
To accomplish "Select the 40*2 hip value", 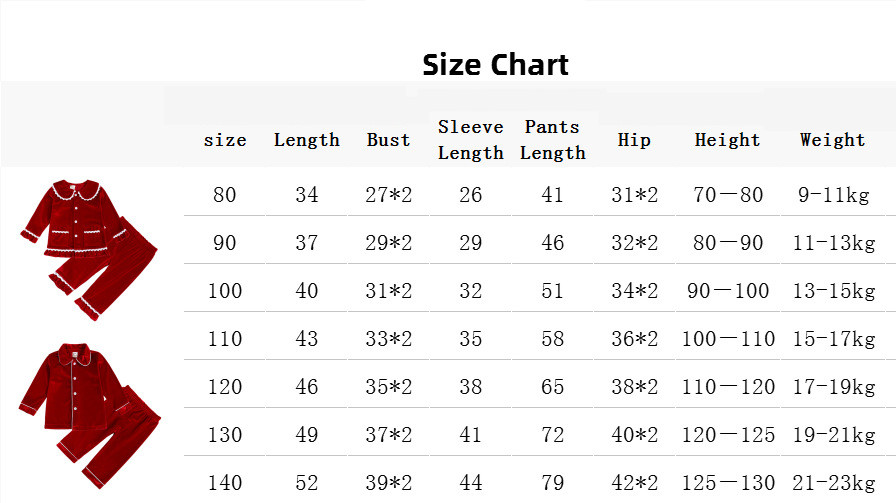I will [634, 435].
